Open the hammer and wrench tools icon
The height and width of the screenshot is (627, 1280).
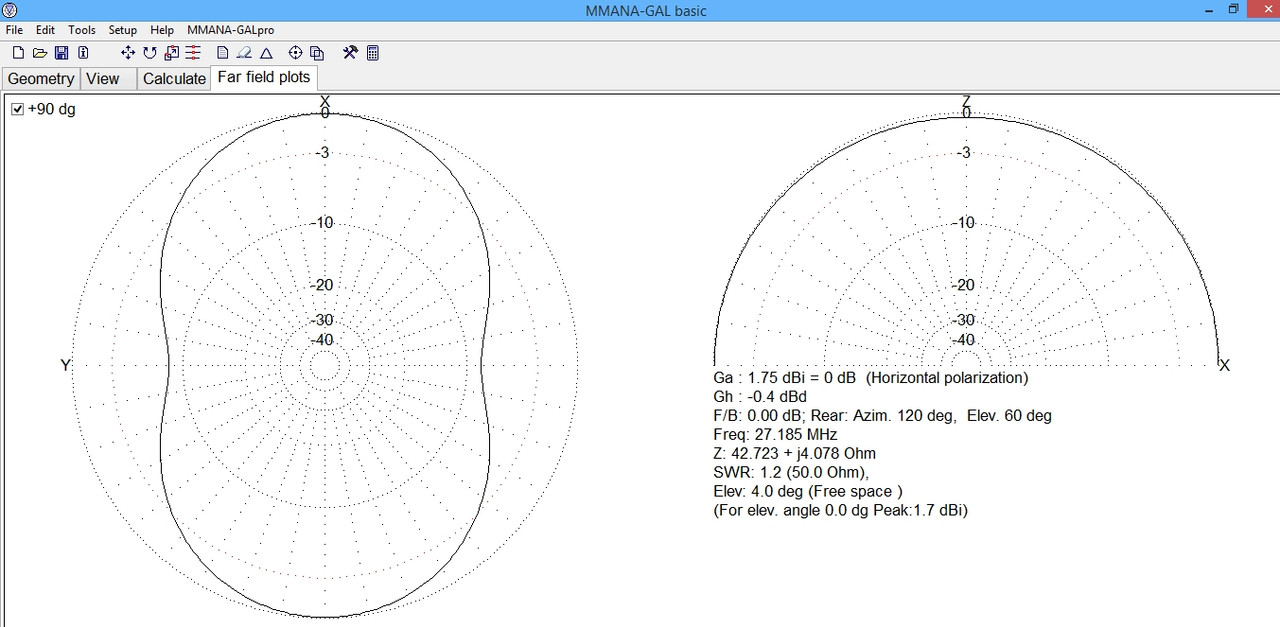point(350,53)
